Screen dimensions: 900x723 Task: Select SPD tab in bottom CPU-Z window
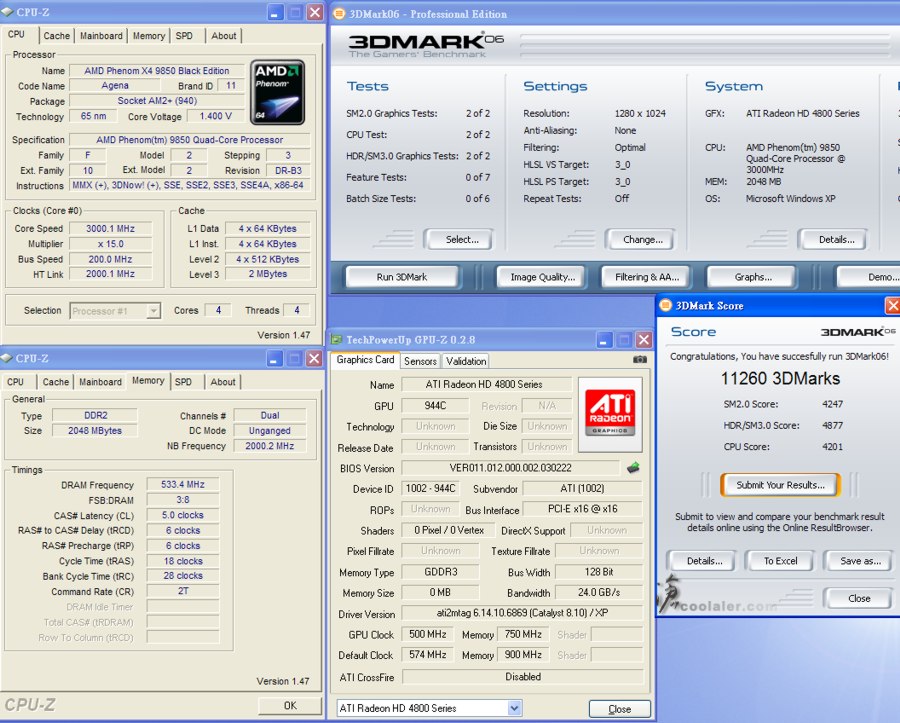pos(184,382)
